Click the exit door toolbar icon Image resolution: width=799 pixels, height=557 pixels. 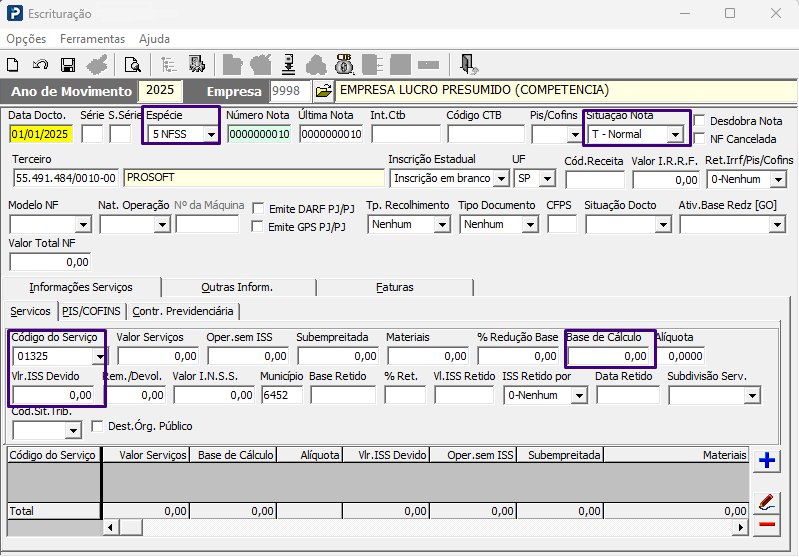click(x=468, y=64)
